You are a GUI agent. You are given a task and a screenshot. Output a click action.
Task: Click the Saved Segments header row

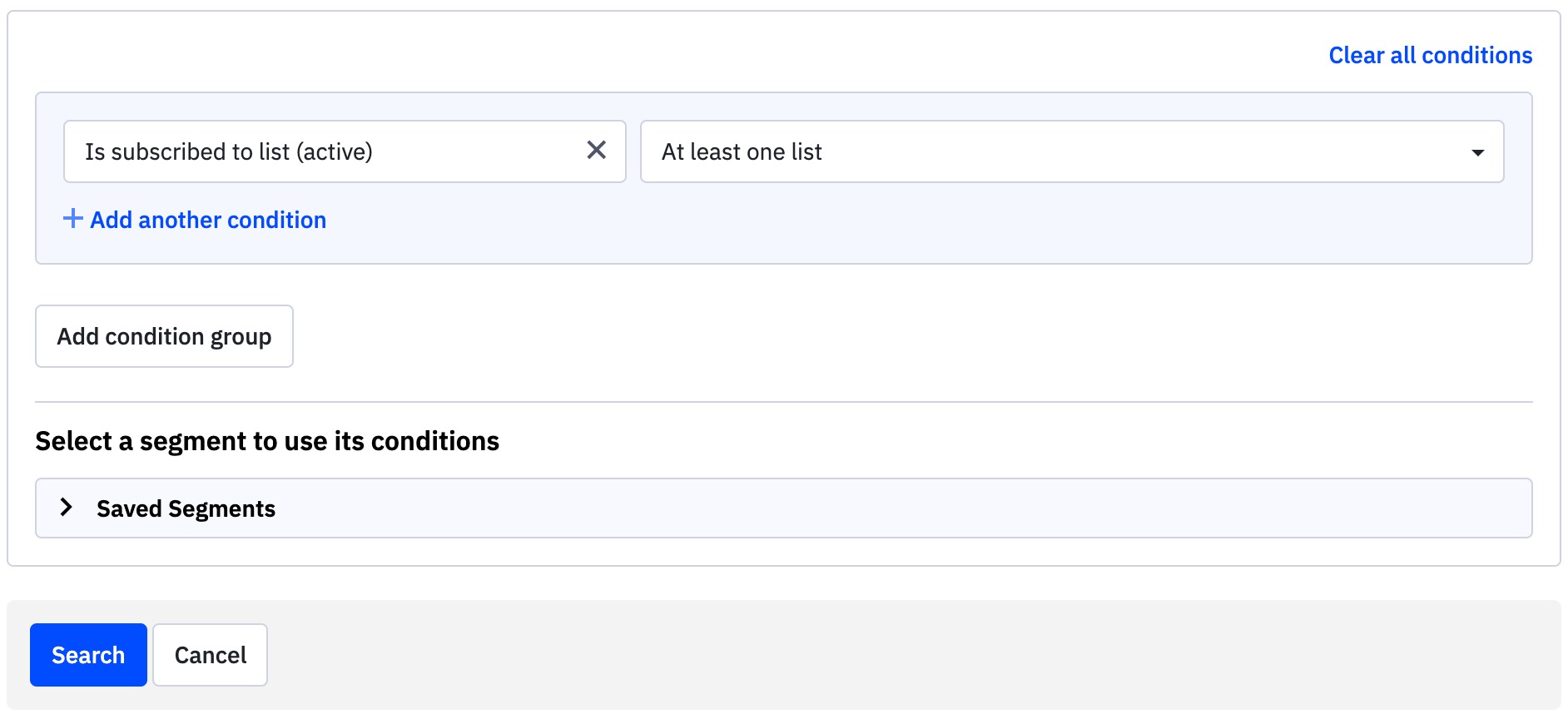point(783,508)
